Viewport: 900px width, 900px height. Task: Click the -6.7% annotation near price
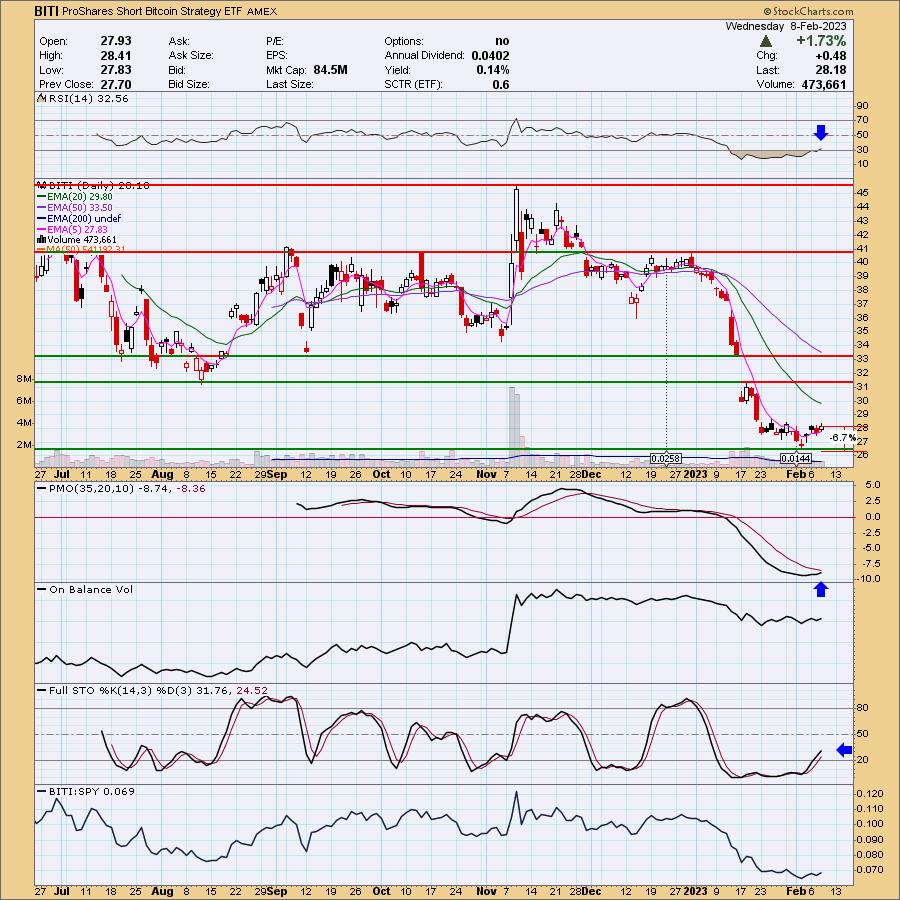[x=843, y=438]
